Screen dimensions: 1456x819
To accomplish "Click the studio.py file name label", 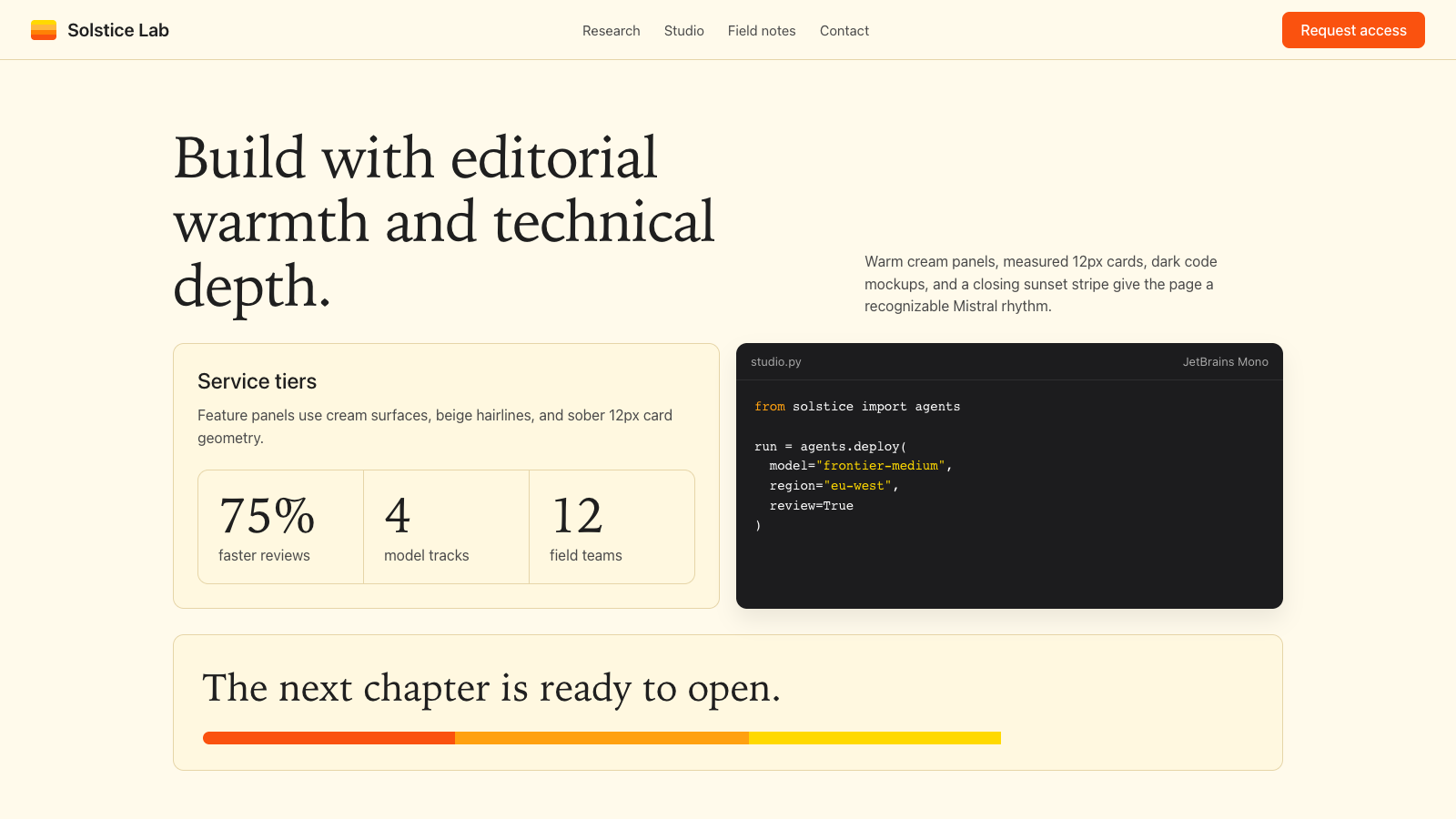I will click(x=776, y=362).
